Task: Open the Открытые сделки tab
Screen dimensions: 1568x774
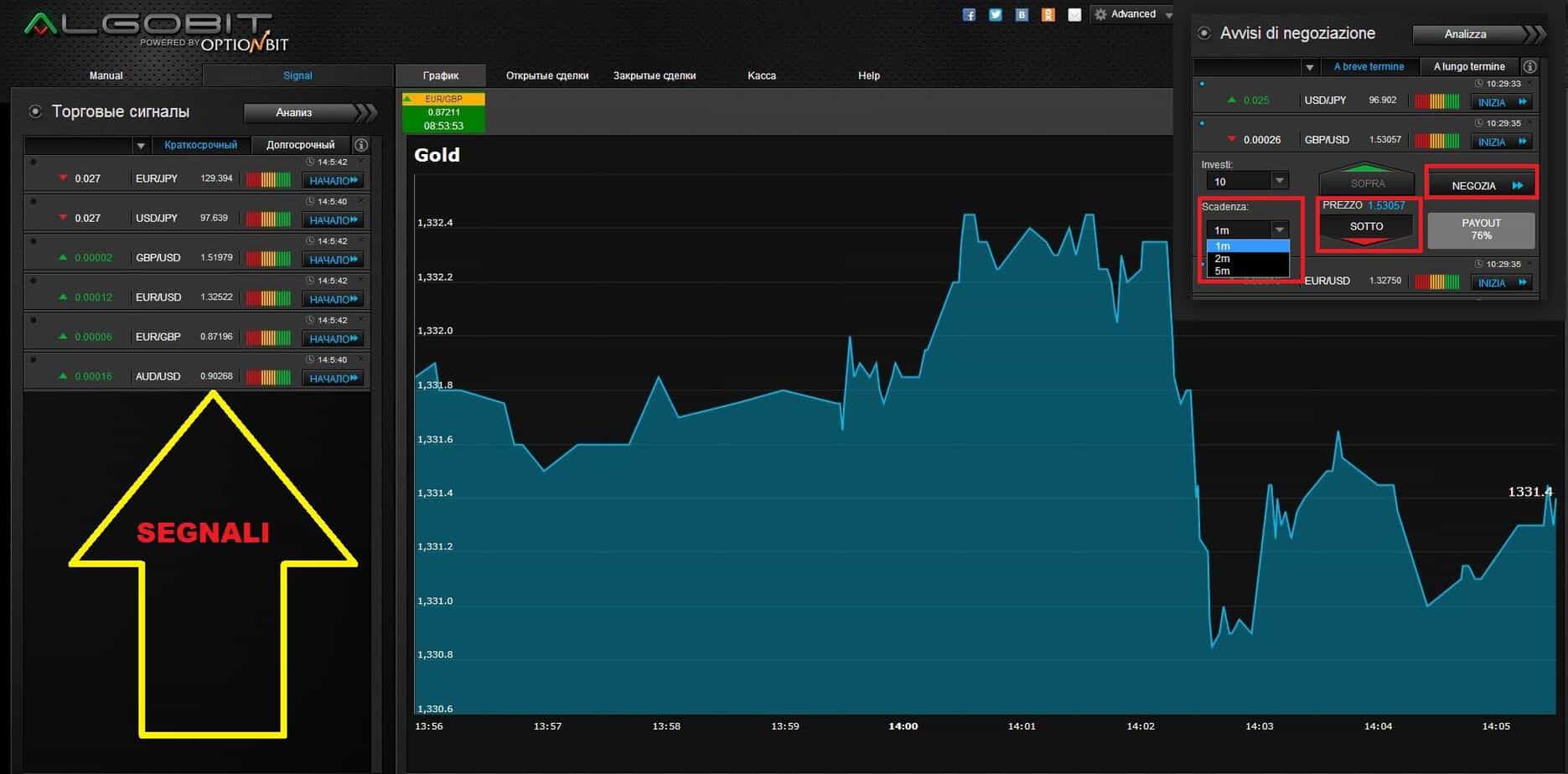Action: (x=547, y=75)
